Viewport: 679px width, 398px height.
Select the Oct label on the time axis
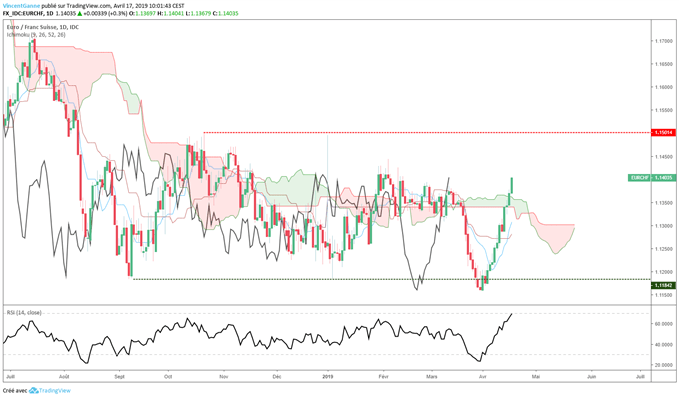[168, 377]
